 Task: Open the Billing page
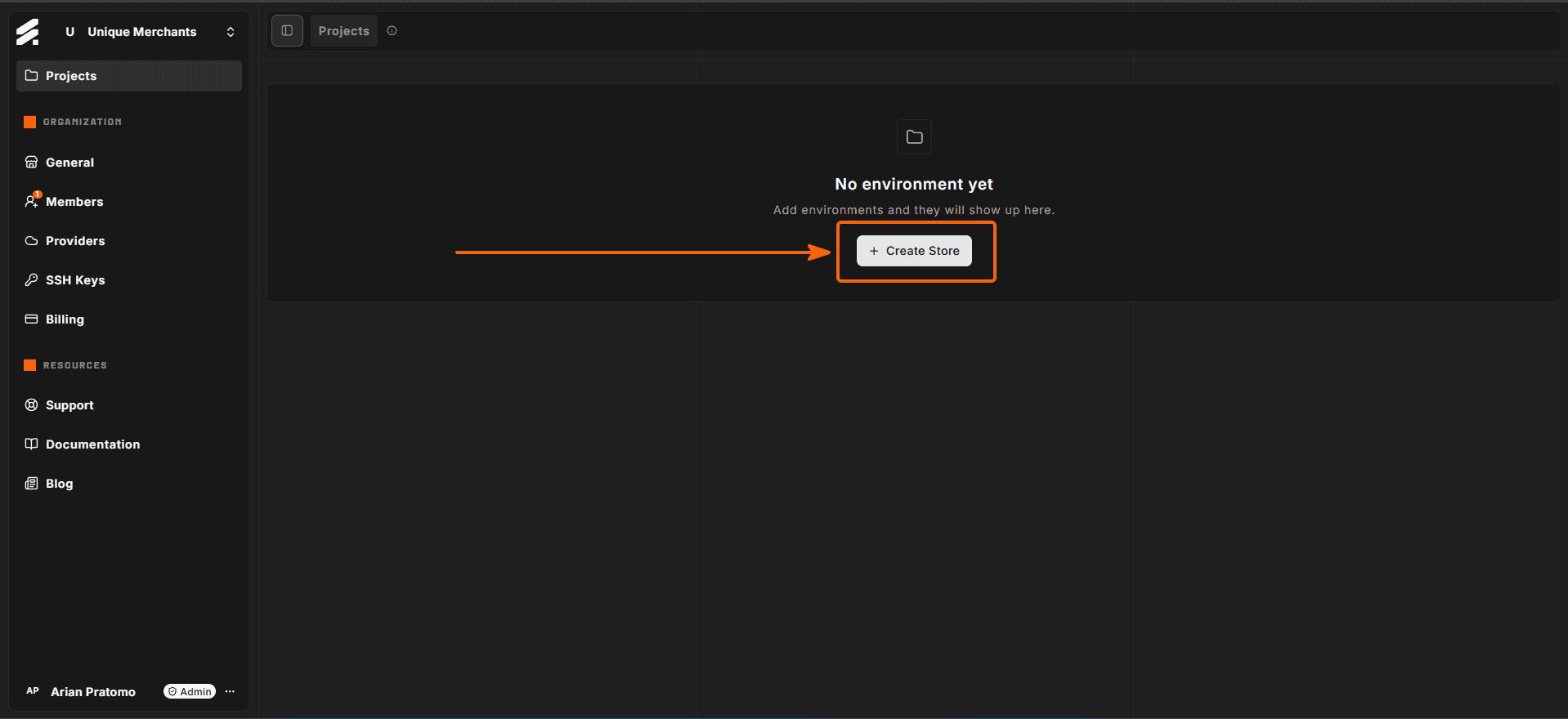pyautogui.click(x=129, y=319)
